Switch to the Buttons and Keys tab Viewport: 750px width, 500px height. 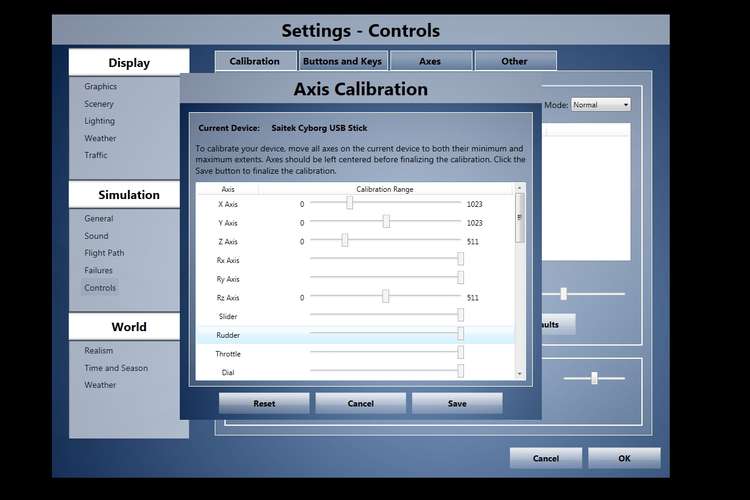[x=342, y=61]
